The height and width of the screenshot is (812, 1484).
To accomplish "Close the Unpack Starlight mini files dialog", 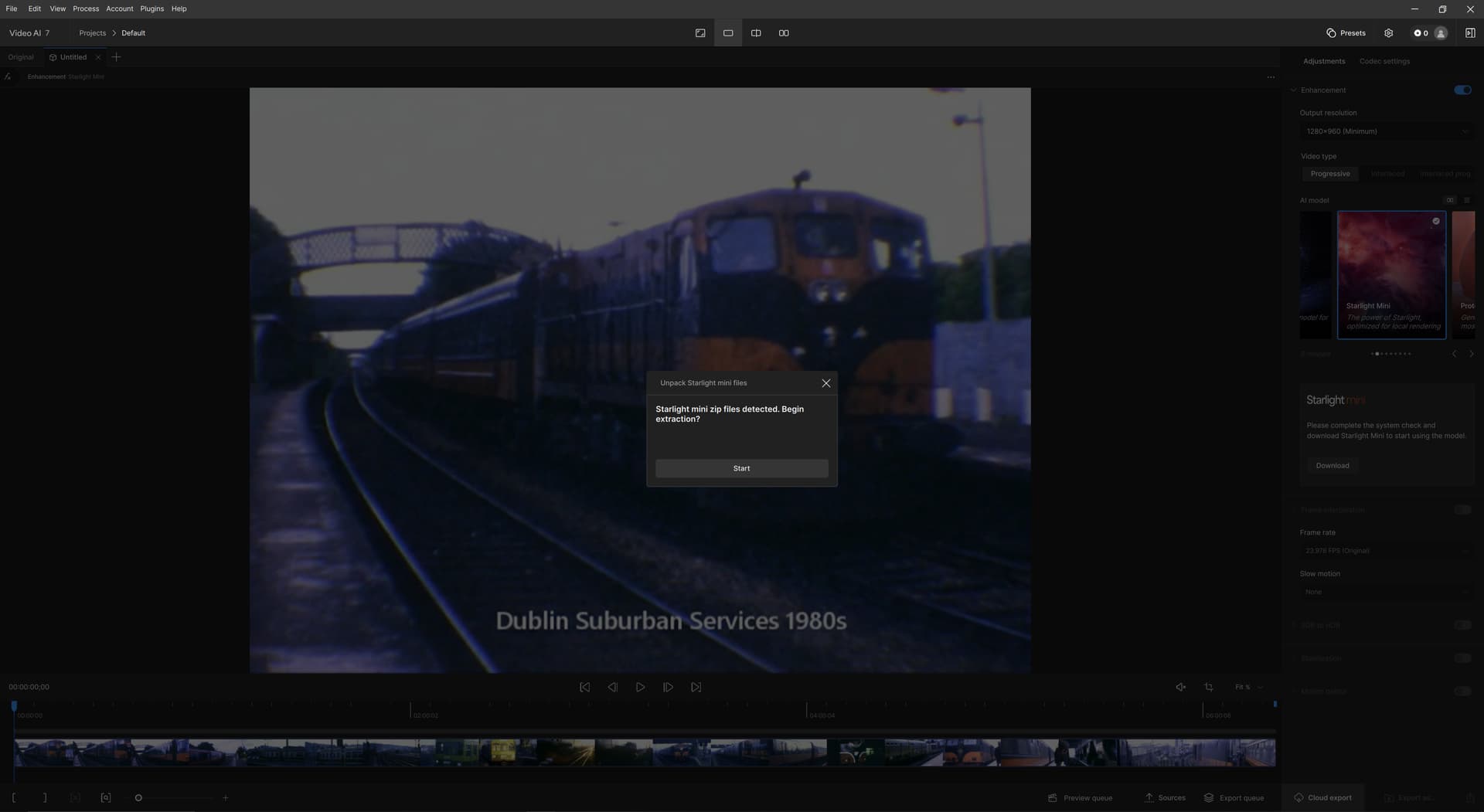I will coord(825,383).
